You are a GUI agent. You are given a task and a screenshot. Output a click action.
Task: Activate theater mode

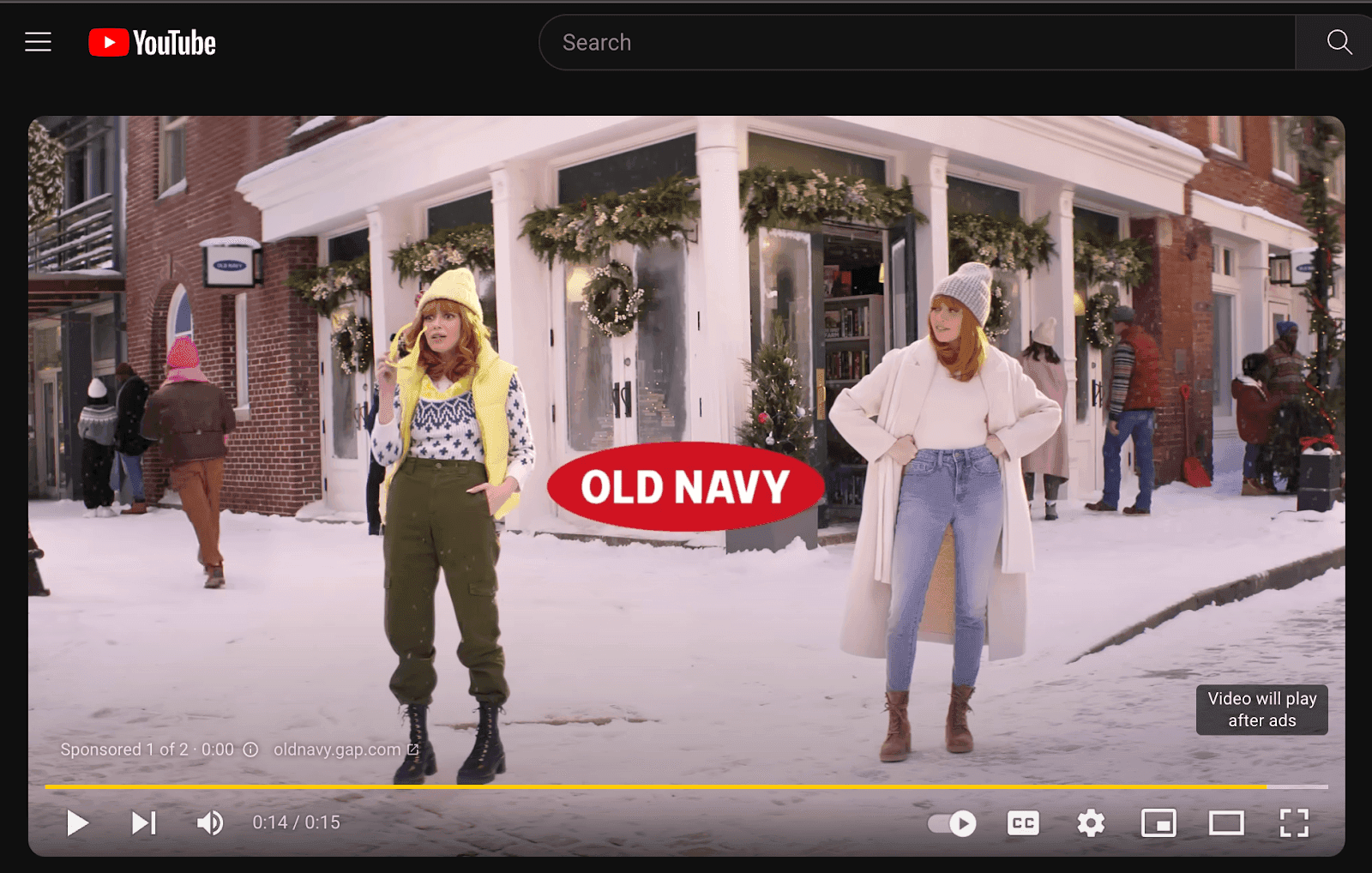[1226, 822]
